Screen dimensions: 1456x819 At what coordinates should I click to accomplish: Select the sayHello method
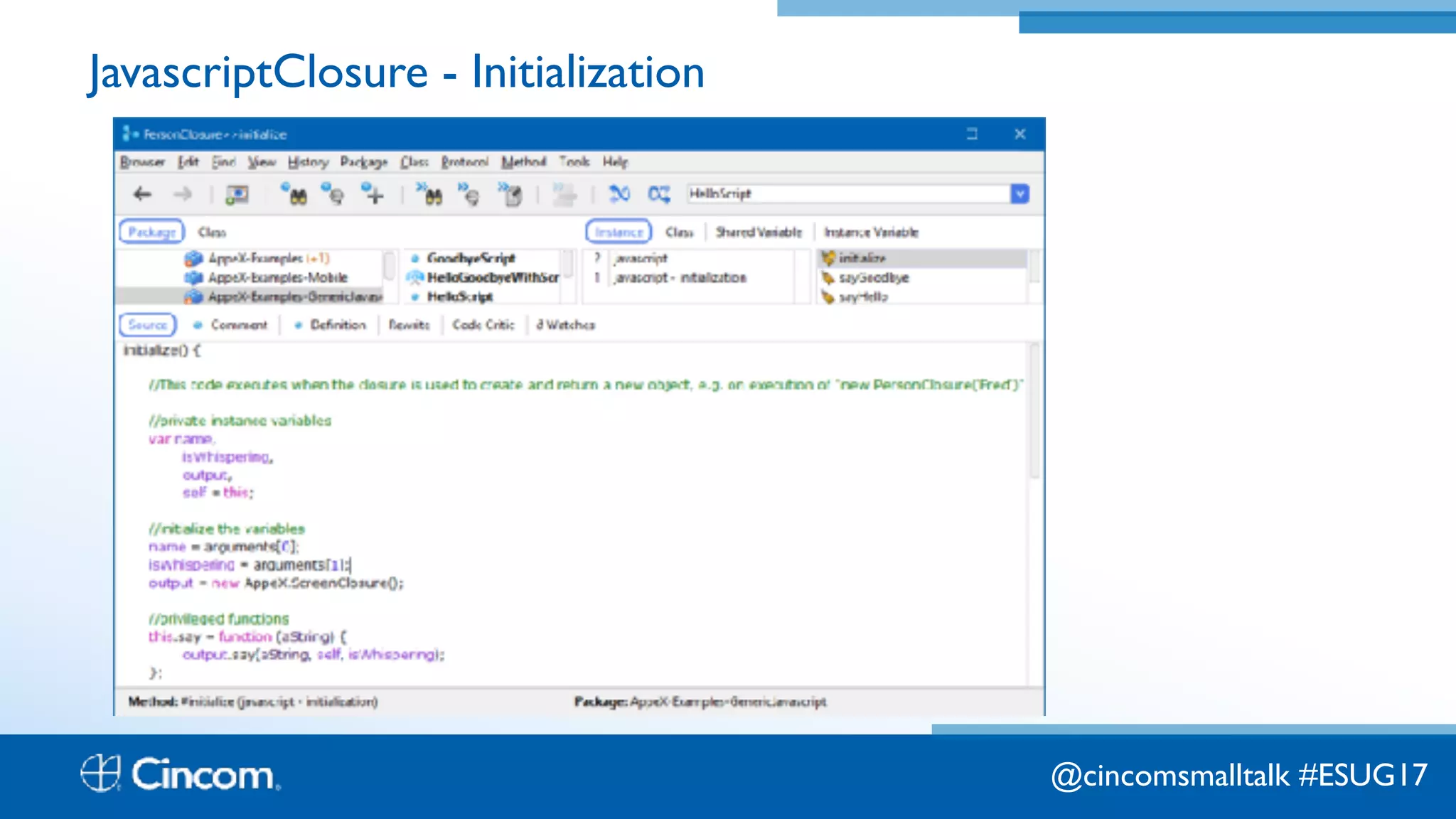(863, 296)
